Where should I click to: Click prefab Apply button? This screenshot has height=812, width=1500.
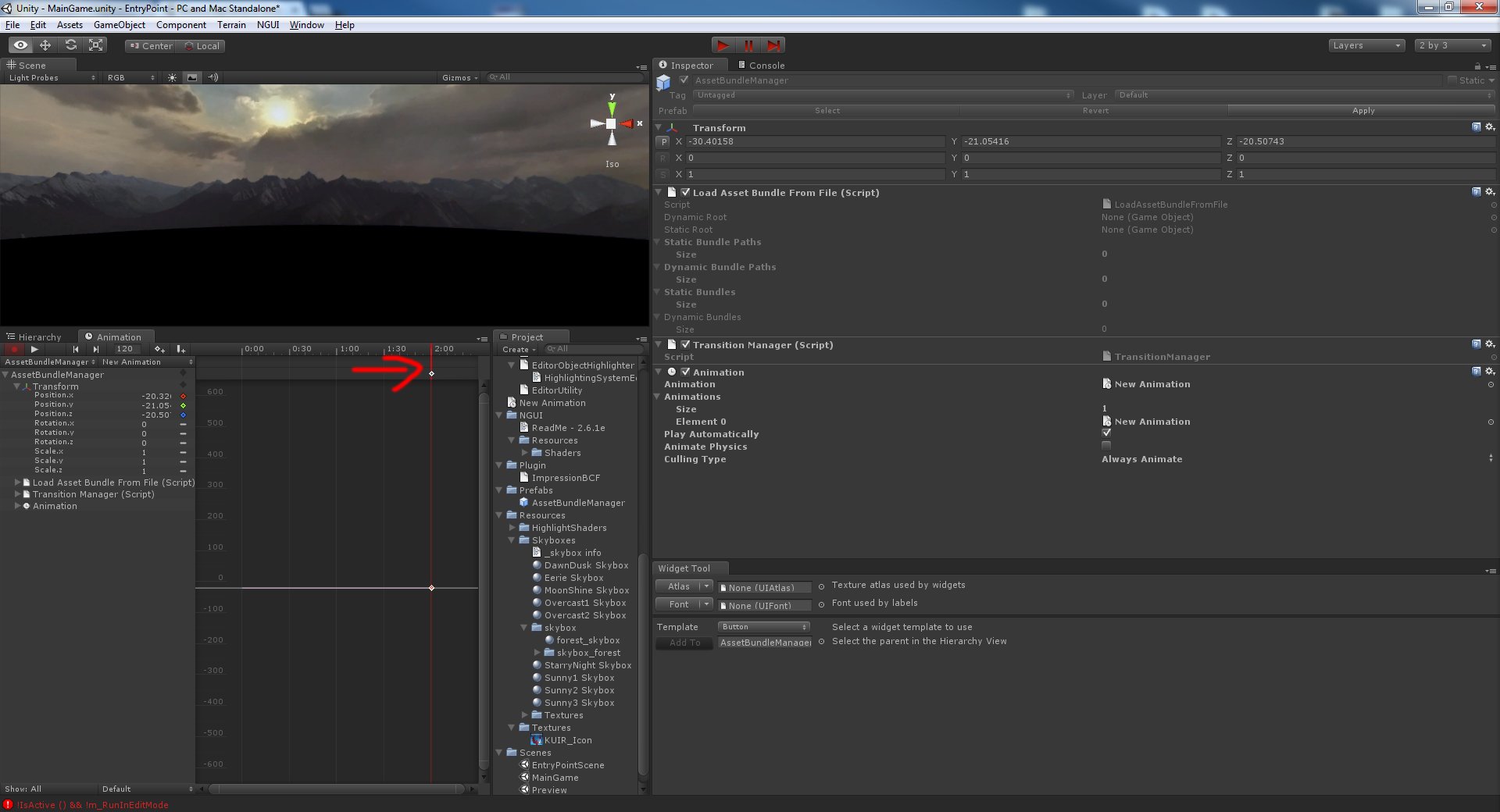pyautogui.click(x=1362, y=111)
